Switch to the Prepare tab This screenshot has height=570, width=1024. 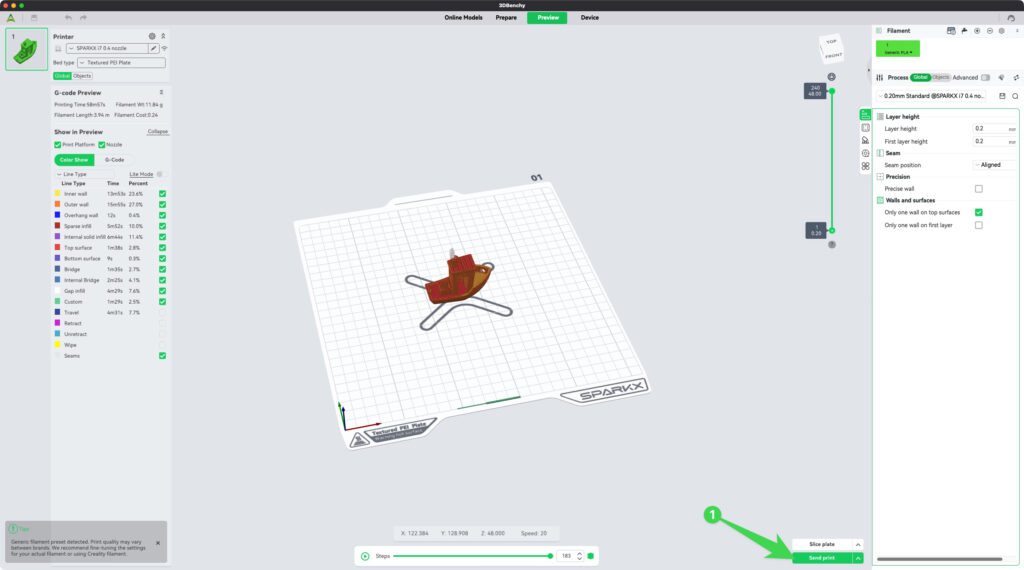pos(506,17)
